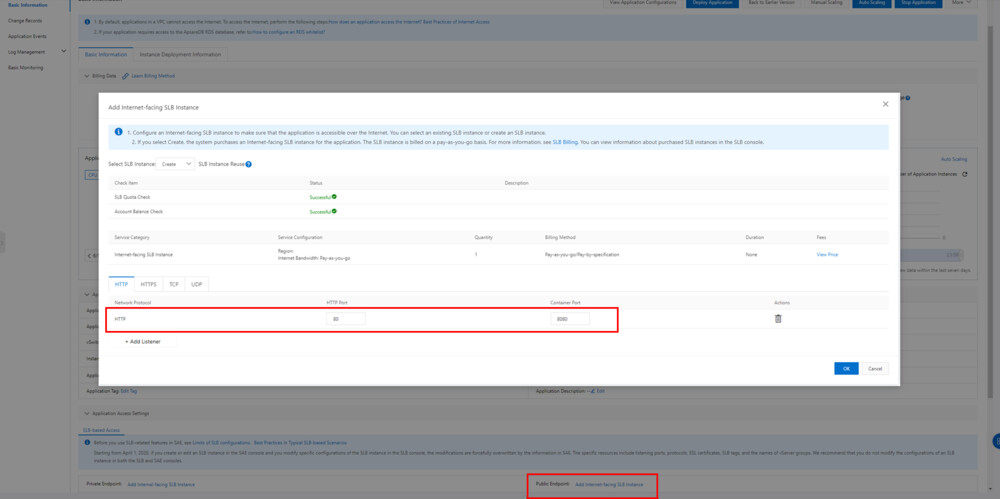The height and width of the screenshot is (499, 1000).
Task: Switch to the HTTPS listener tab
Action: pos(148,285)
